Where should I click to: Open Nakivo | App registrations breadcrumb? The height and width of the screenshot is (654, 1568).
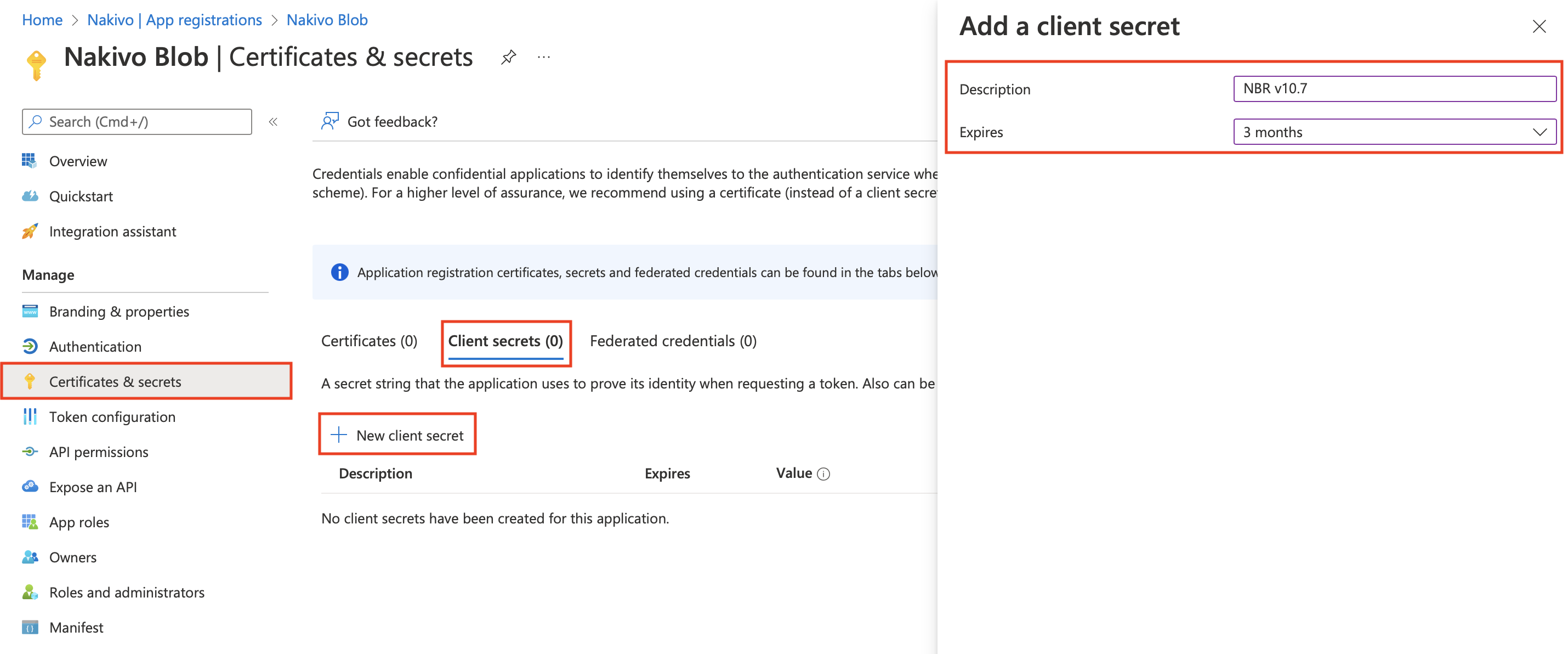174,20
